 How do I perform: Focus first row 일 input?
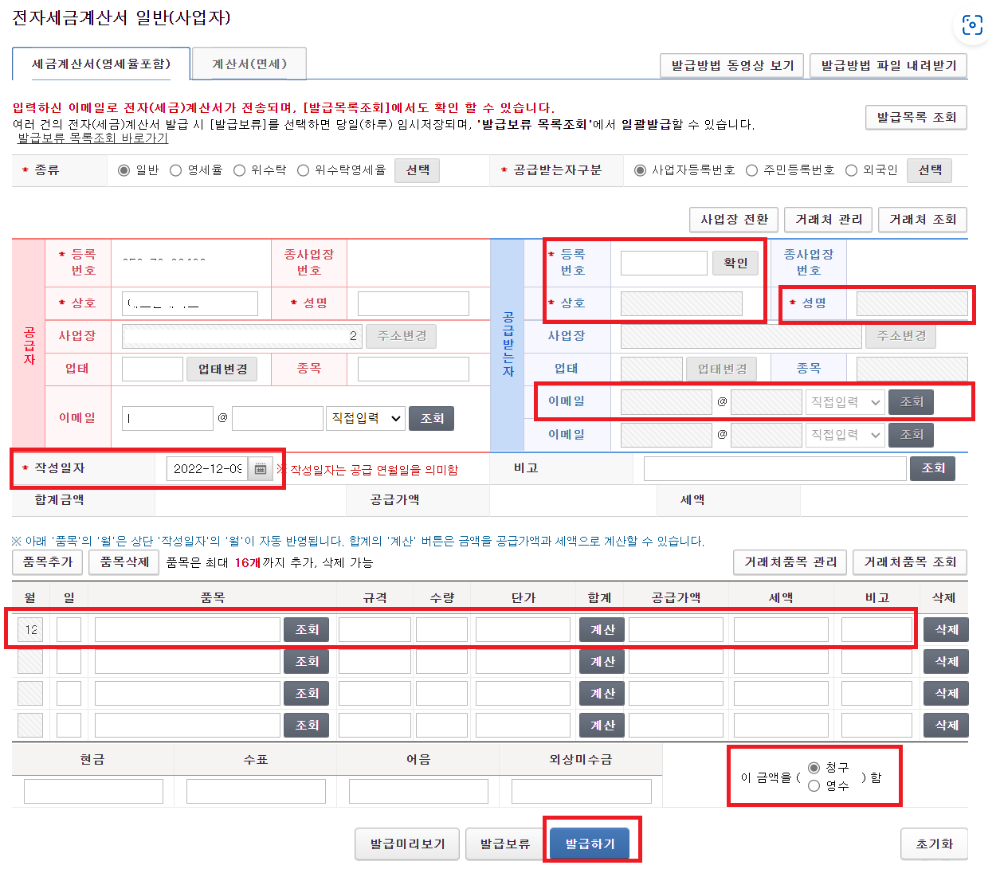tap(69, 630)
